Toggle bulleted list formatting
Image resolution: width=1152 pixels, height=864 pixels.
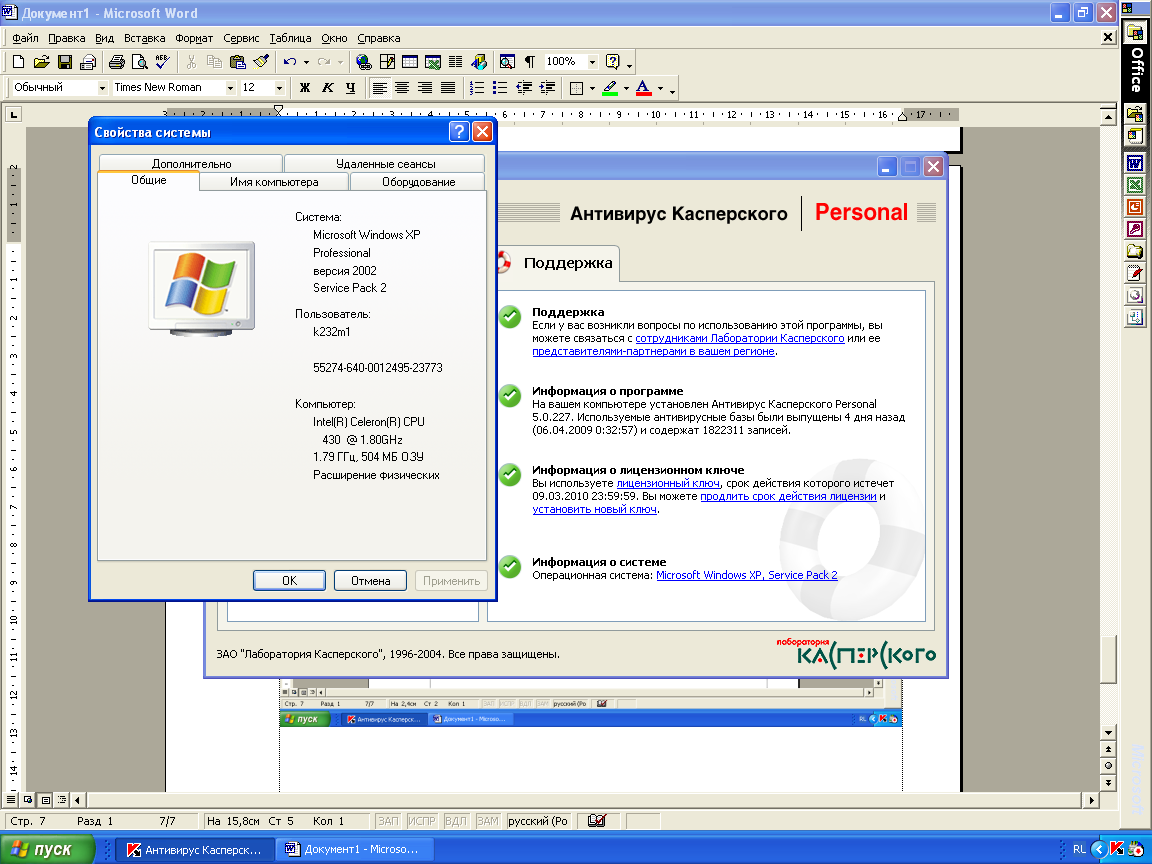coord(500,88)
